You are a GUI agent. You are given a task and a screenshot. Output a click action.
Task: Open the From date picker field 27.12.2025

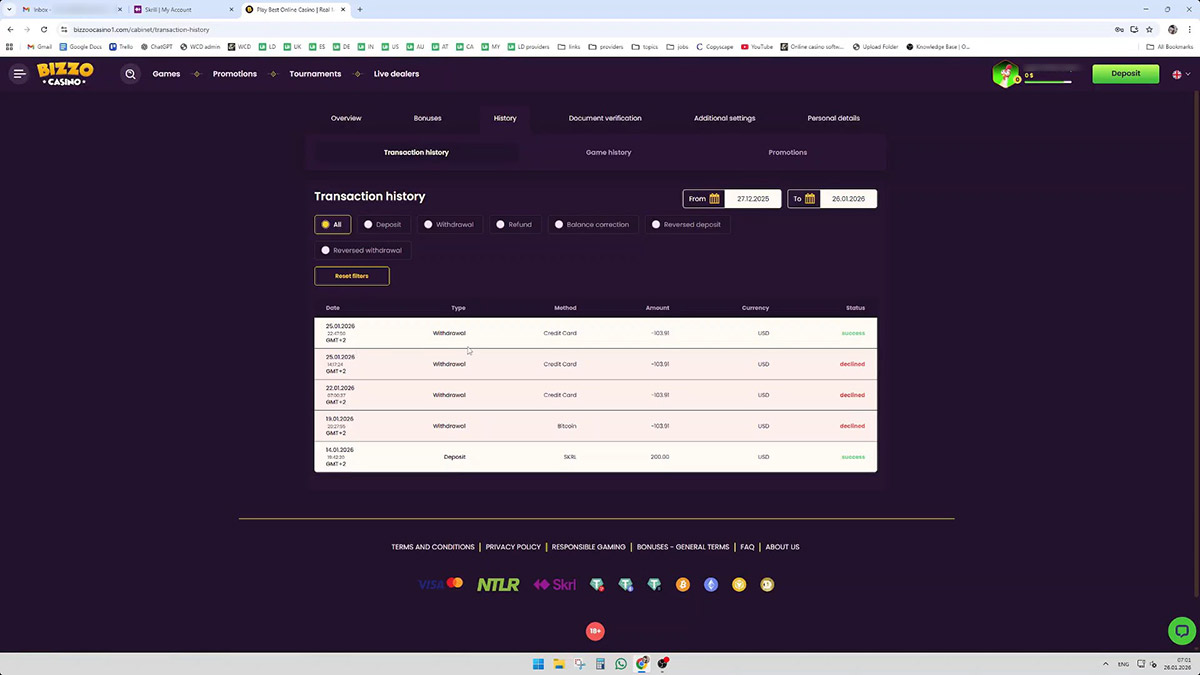click(x=752, y=199)
